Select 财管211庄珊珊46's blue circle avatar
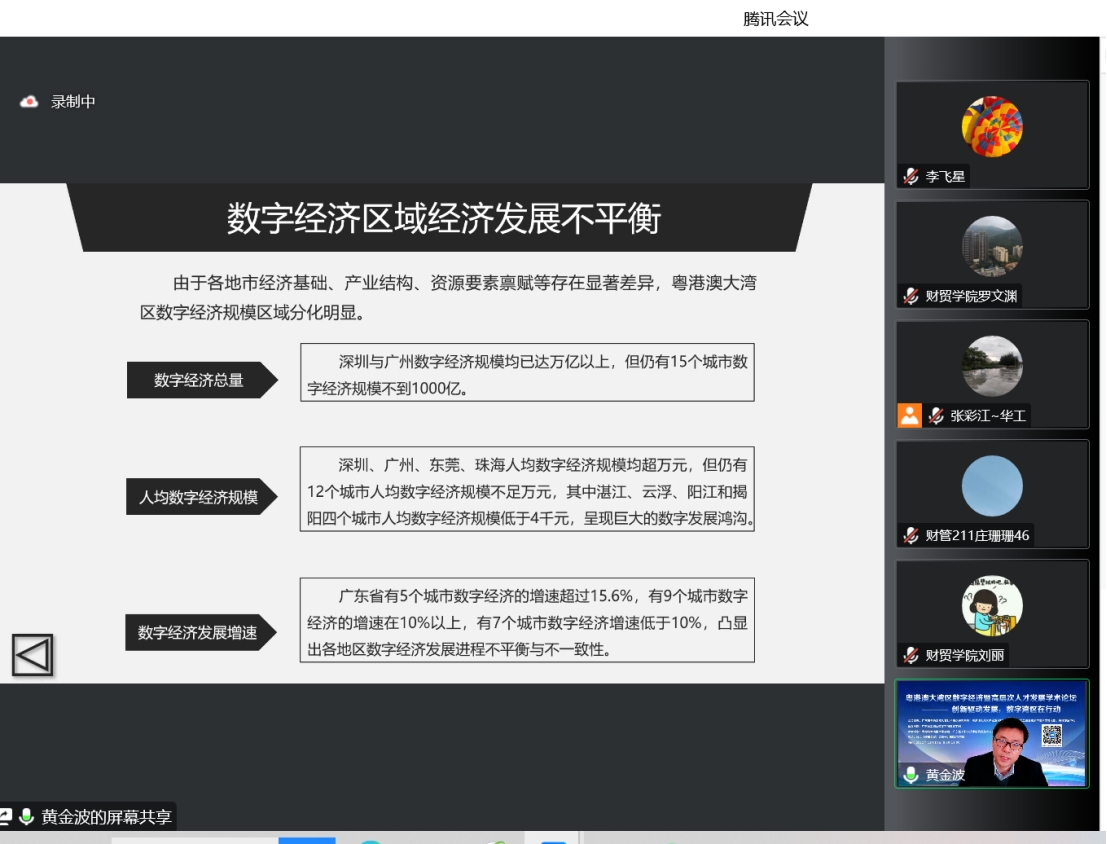This screenshot has height=844, width=1107. (992, 486)
